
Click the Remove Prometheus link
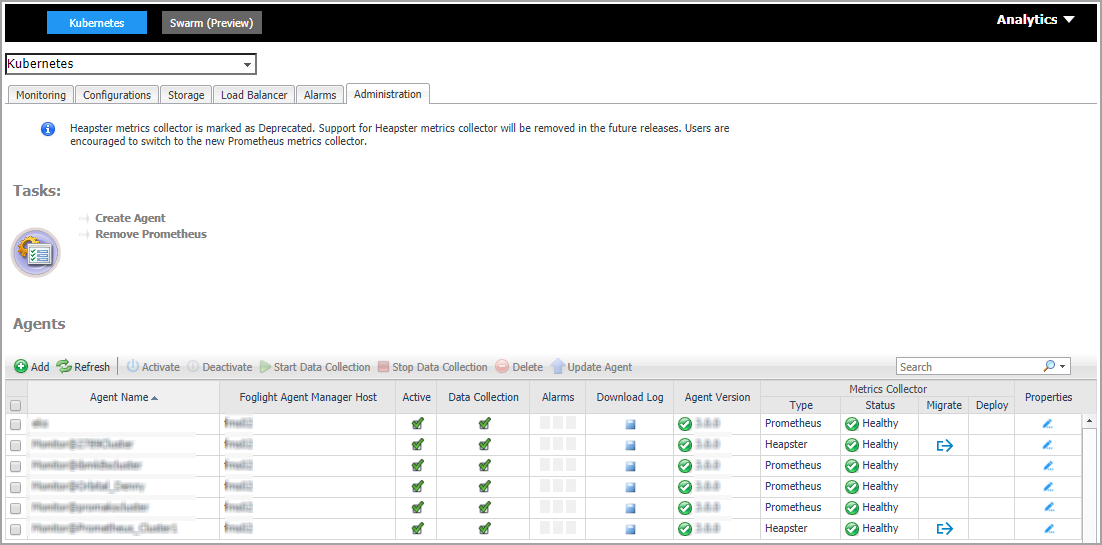coord(150,234)
